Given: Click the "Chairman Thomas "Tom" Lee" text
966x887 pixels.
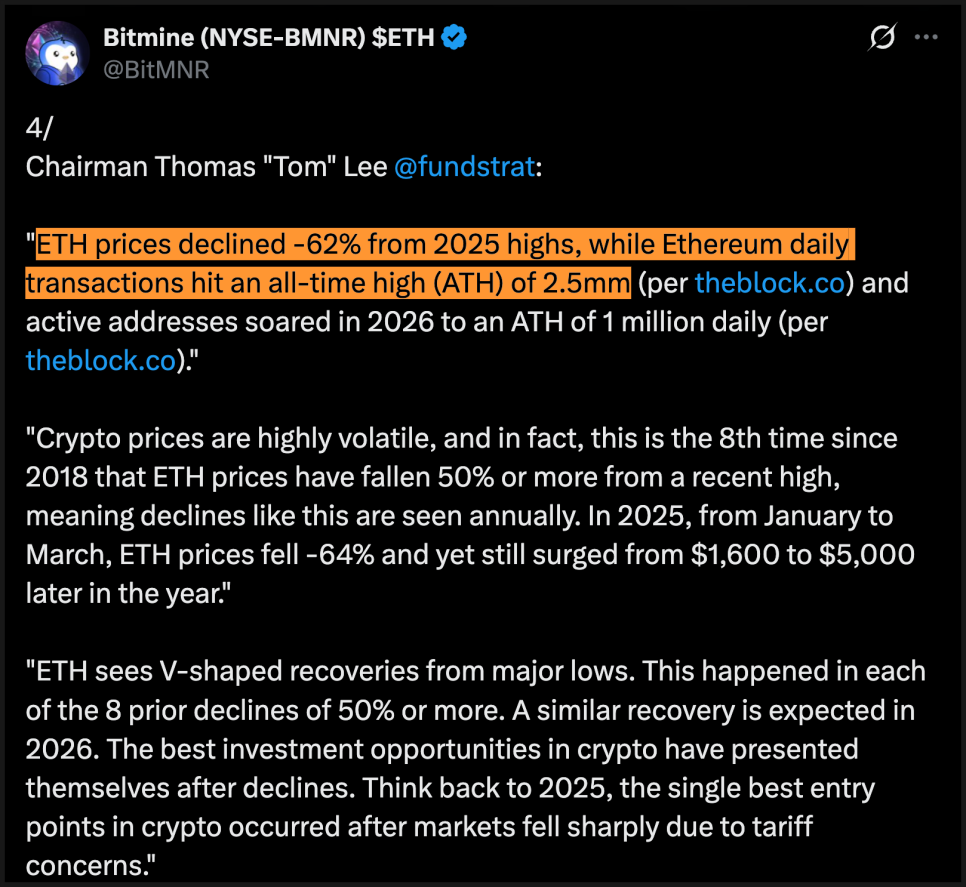Looking at the screenshot, I should click(x=206, y=165).
